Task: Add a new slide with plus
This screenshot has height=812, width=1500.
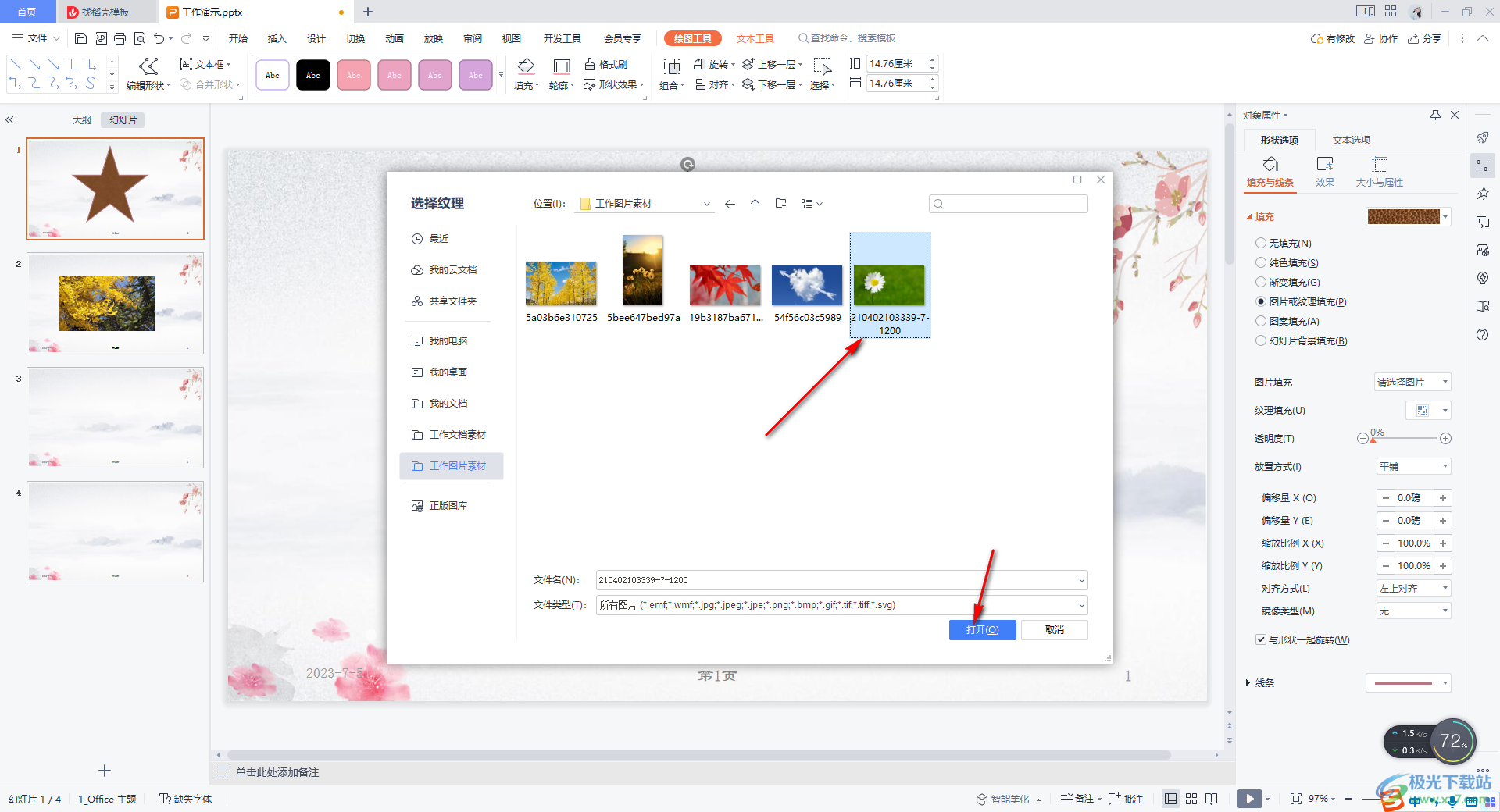Action: coord(105,771)
